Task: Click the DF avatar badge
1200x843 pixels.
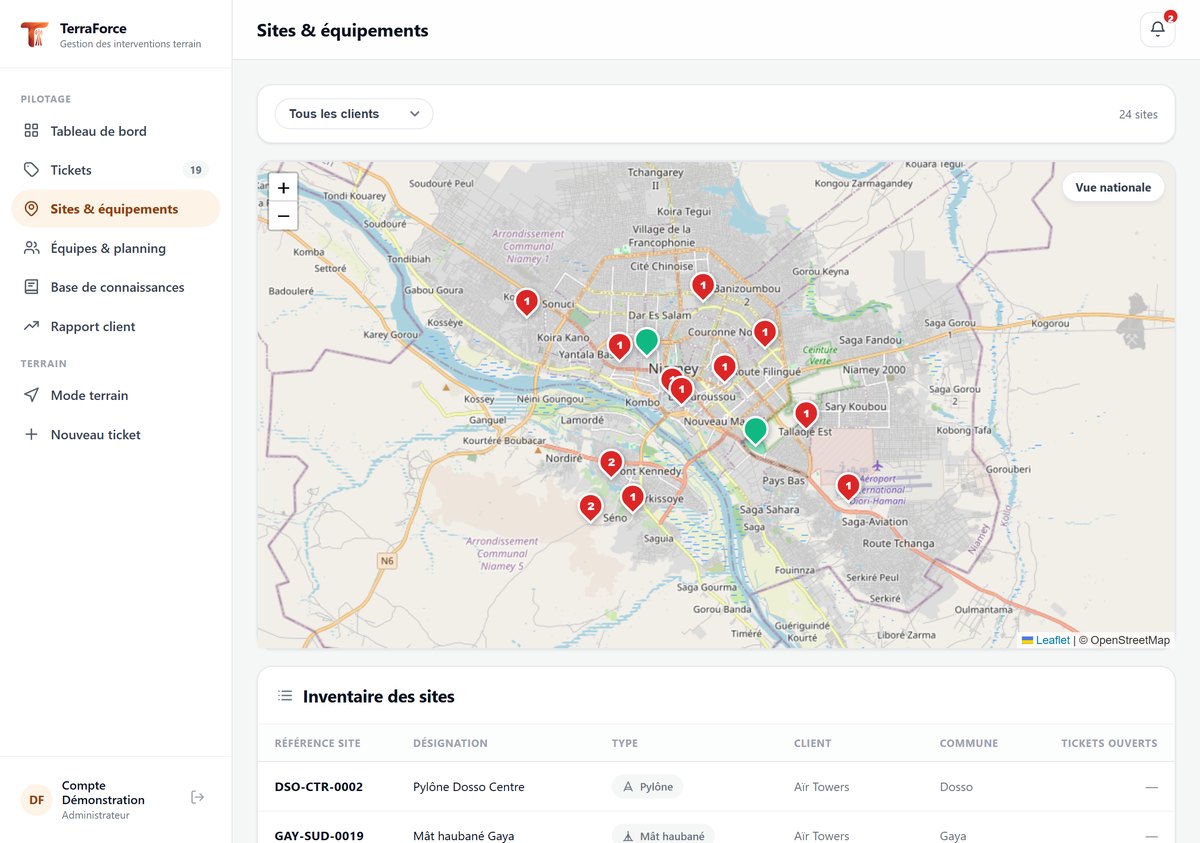Action: pos(36,800)
